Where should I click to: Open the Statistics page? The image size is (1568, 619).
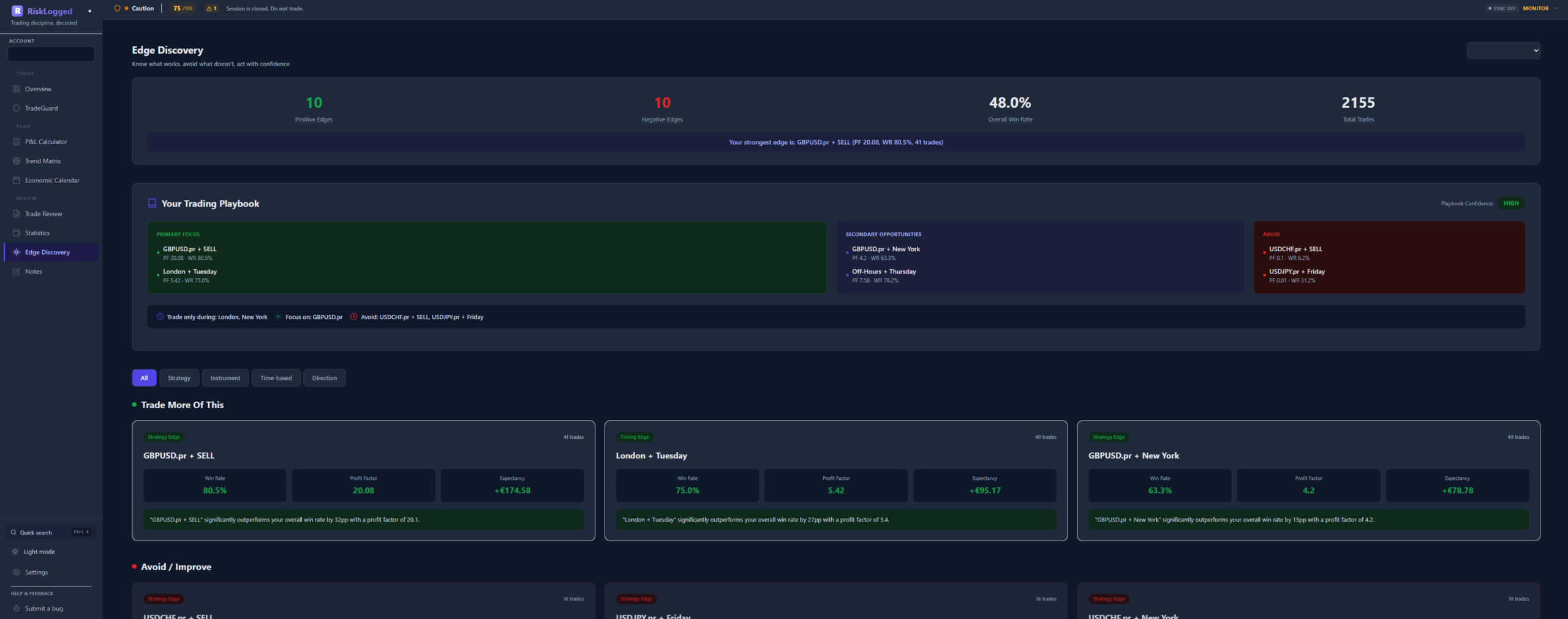pos(51,233)
